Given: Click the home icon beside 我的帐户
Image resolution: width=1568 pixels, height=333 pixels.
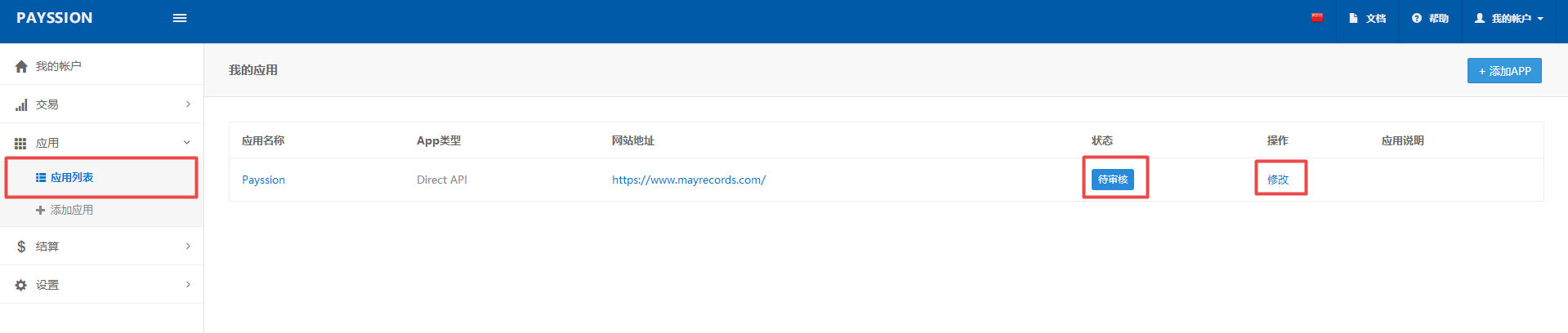Looking at the screenshot, I should click(21, 66).
